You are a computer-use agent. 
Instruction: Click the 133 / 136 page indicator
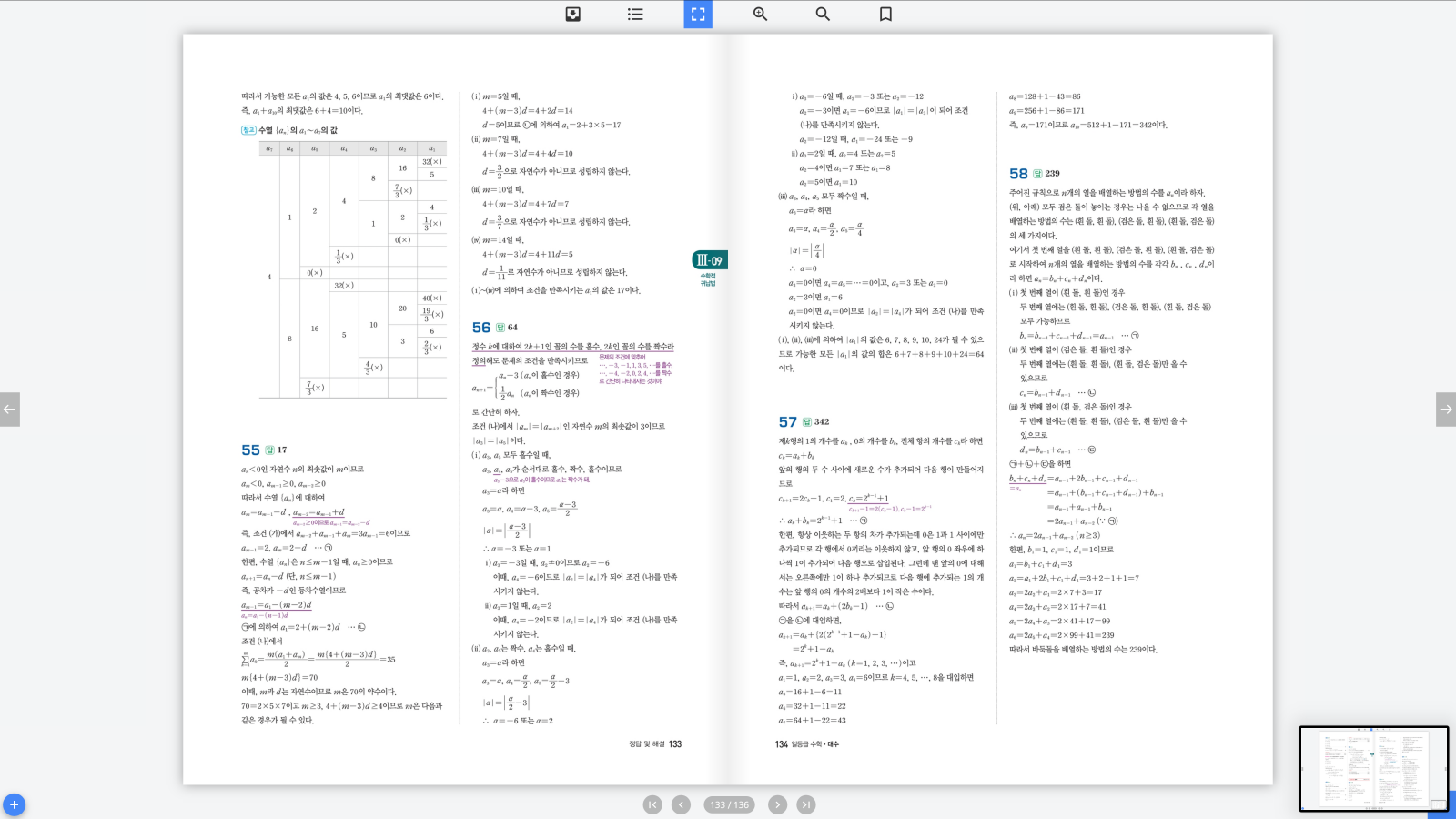click(x=729, y=804)
